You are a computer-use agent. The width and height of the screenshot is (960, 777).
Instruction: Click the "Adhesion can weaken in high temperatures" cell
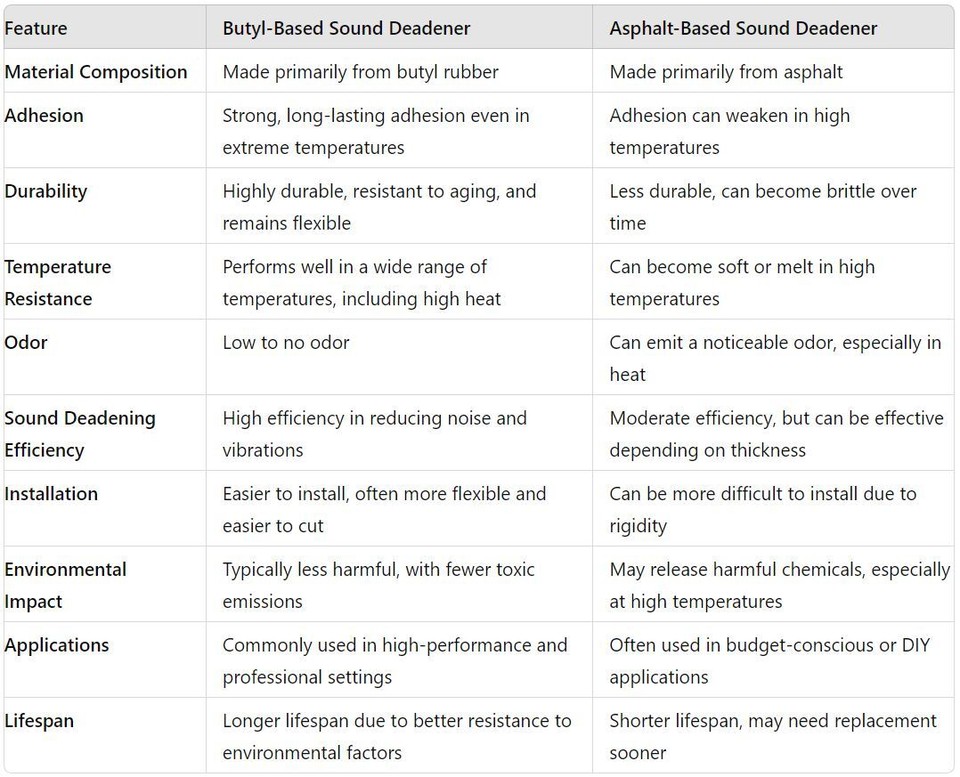[729, 131]
